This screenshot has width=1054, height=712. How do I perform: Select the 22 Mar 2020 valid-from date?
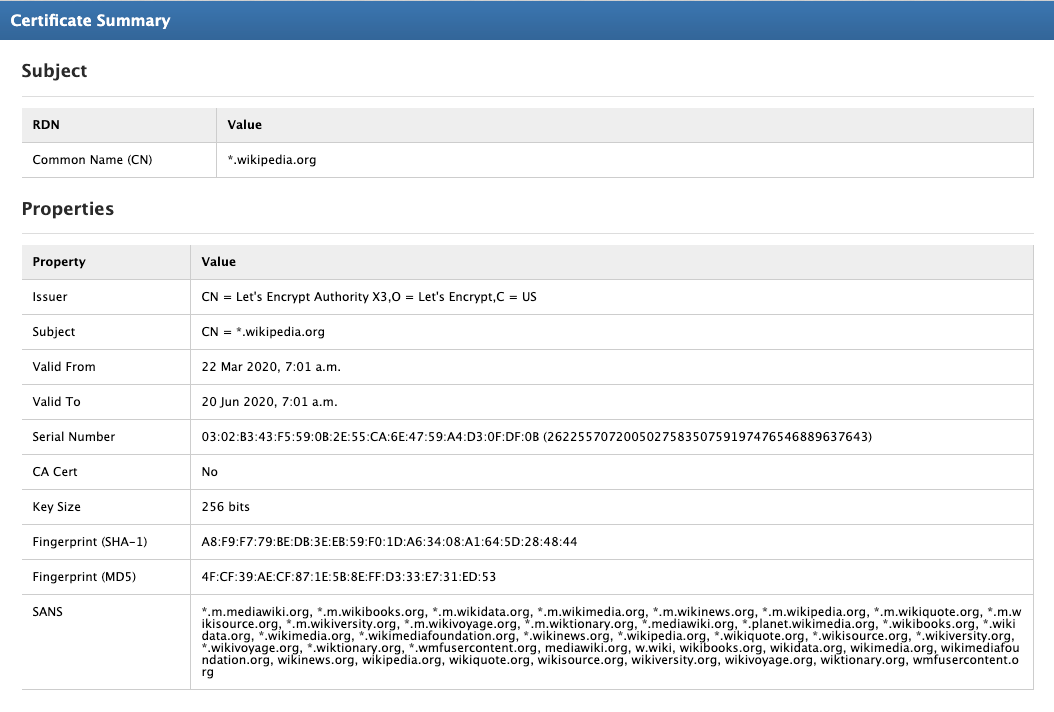(x=271, y=366)
